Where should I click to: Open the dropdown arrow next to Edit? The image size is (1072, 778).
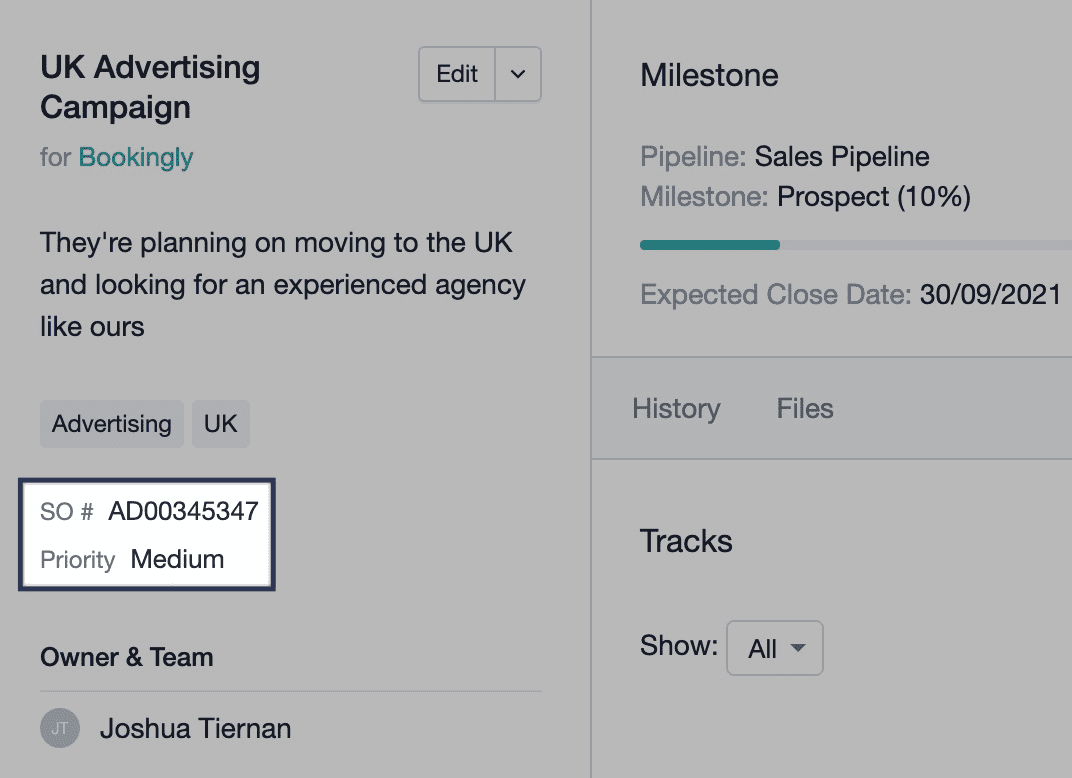click(x=518, y=74)
